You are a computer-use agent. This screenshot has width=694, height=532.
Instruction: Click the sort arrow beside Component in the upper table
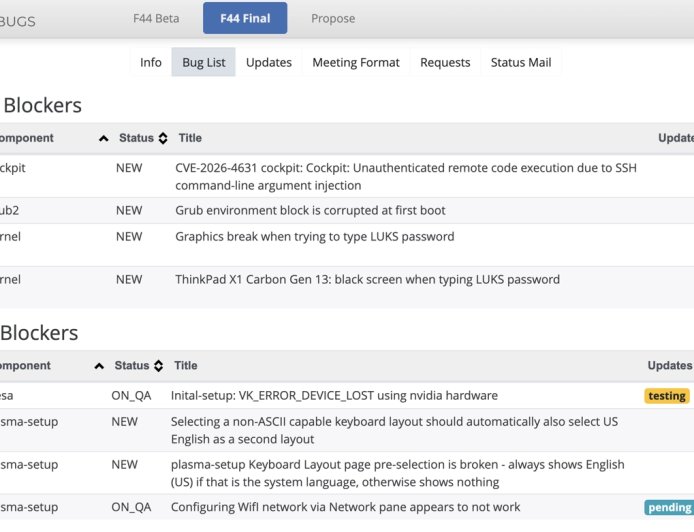pyautogui.click(x=103, y=139)
